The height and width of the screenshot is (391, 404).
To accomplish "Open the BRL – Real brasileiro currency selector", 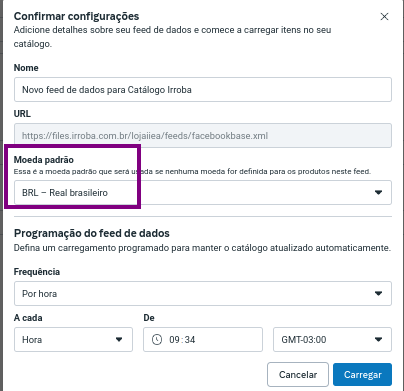I will click(203, 192).
